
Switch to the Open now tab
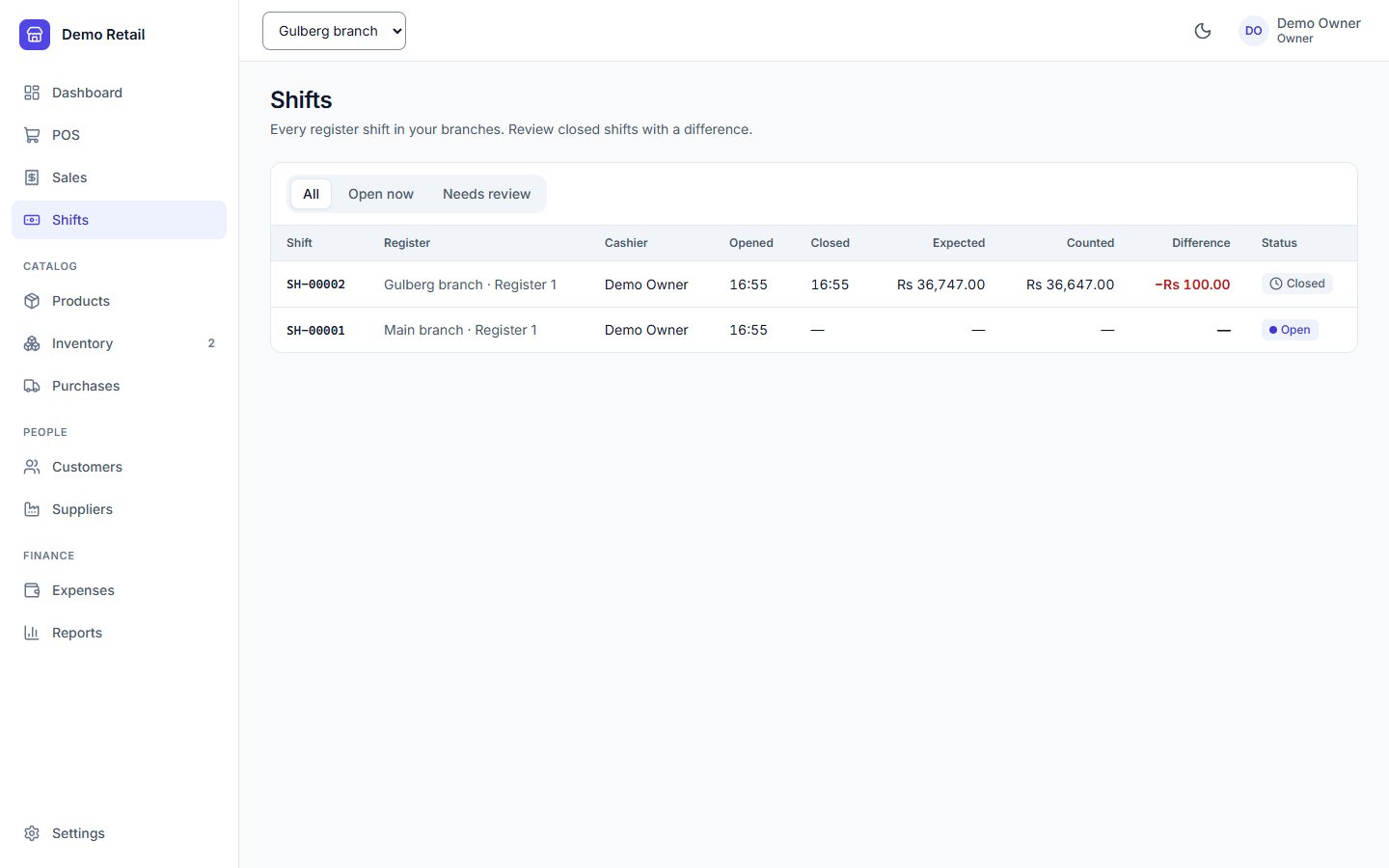(381, 194)
